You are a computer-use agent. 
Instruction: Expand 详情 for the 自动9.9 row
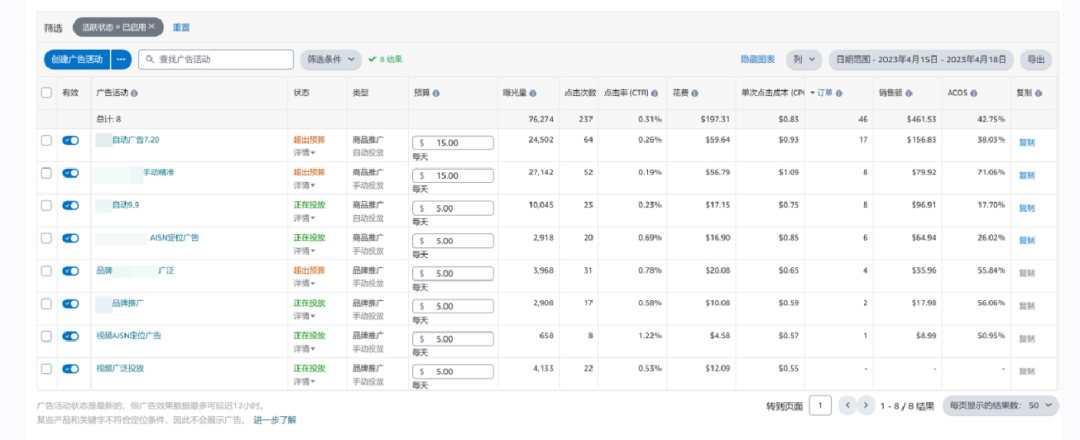pyautogui.click(x=304, y=218)
